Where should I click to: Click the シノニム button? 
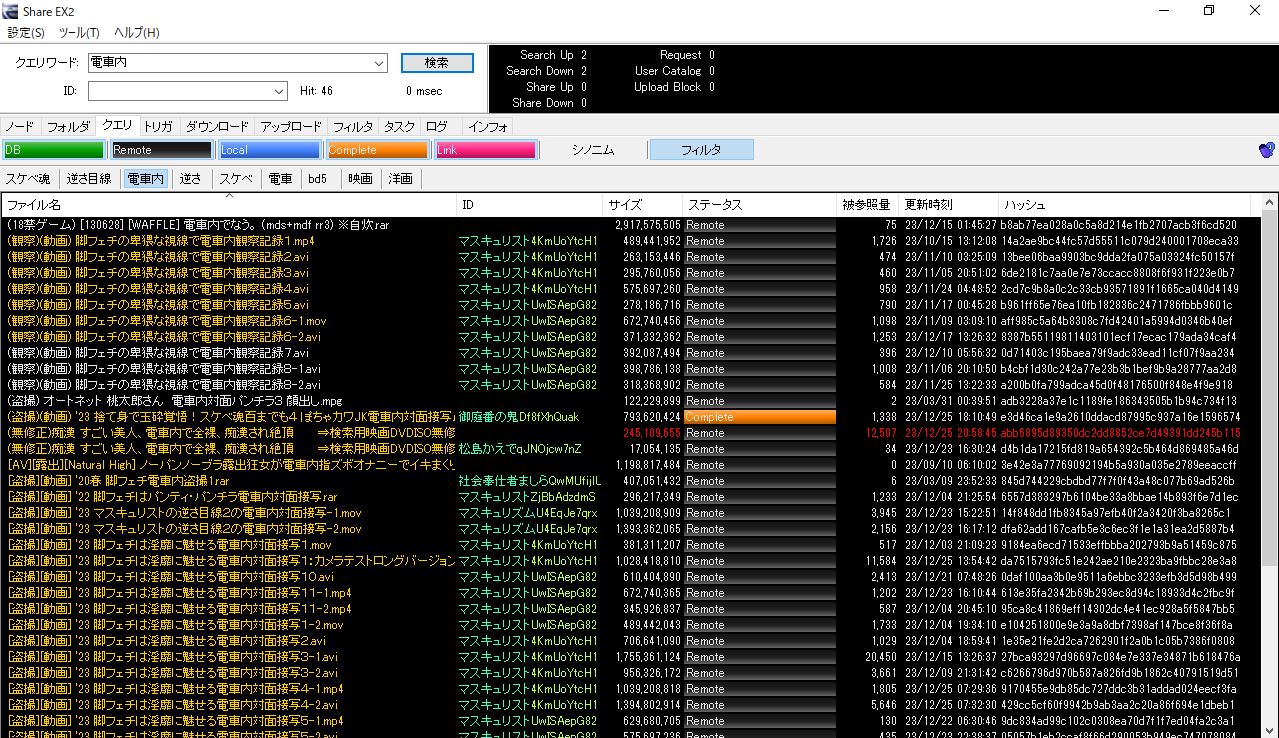point(593,150)
